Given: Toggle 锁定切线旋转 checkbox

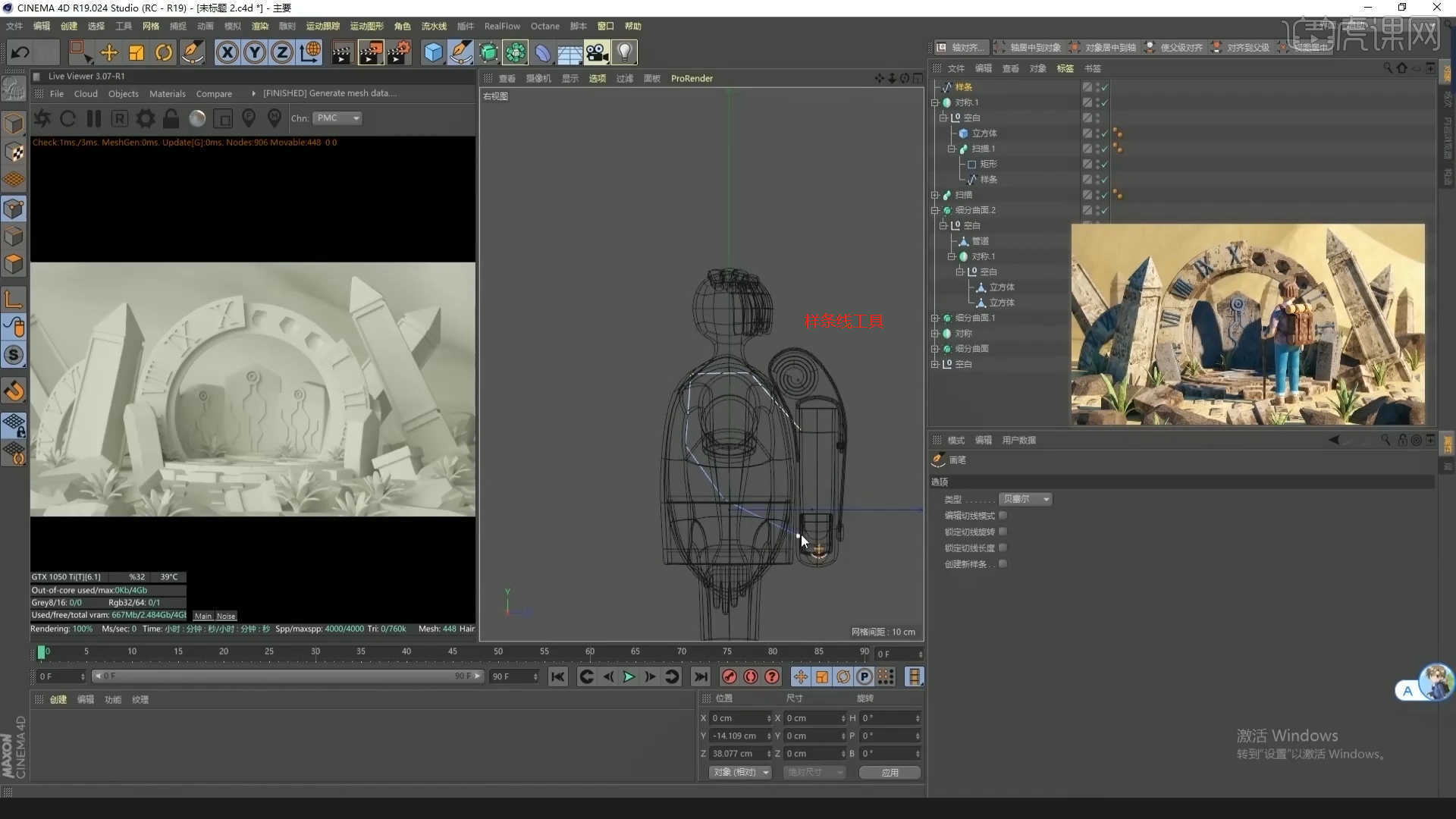Looking at the screenshot, I should (x=1003, y=532).
